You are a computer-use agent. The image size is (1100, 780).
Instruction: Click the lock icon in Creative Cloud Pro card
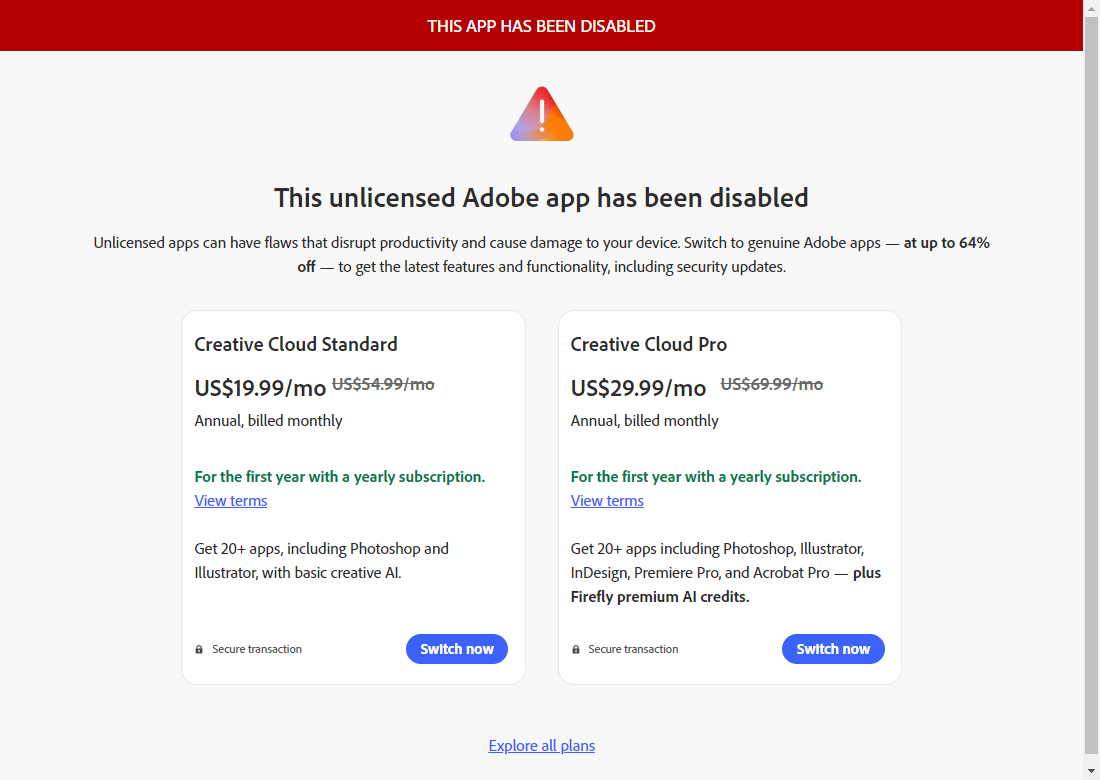[575, 650]
